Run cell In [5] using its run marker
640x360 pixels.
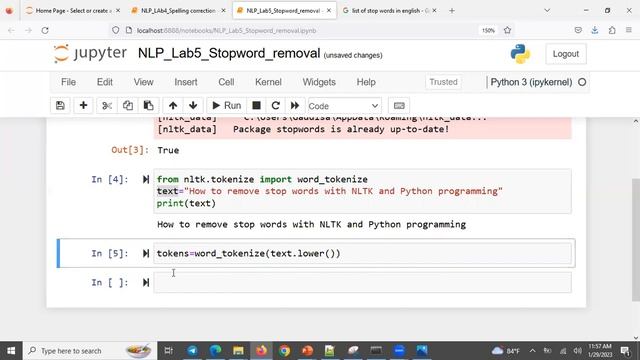[x=146, y=253]
